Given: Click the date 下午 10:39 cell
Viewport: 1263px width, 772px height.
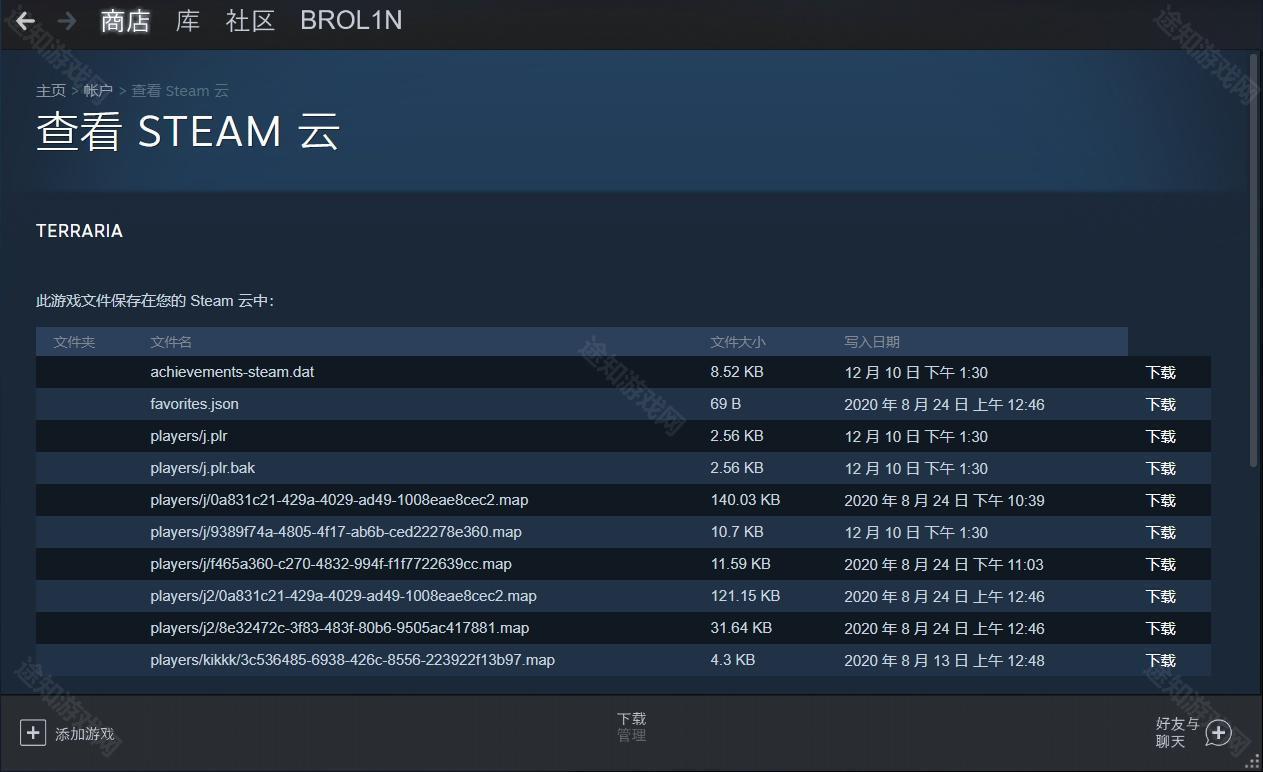Looking at the screenshot, I should [944, 500].
